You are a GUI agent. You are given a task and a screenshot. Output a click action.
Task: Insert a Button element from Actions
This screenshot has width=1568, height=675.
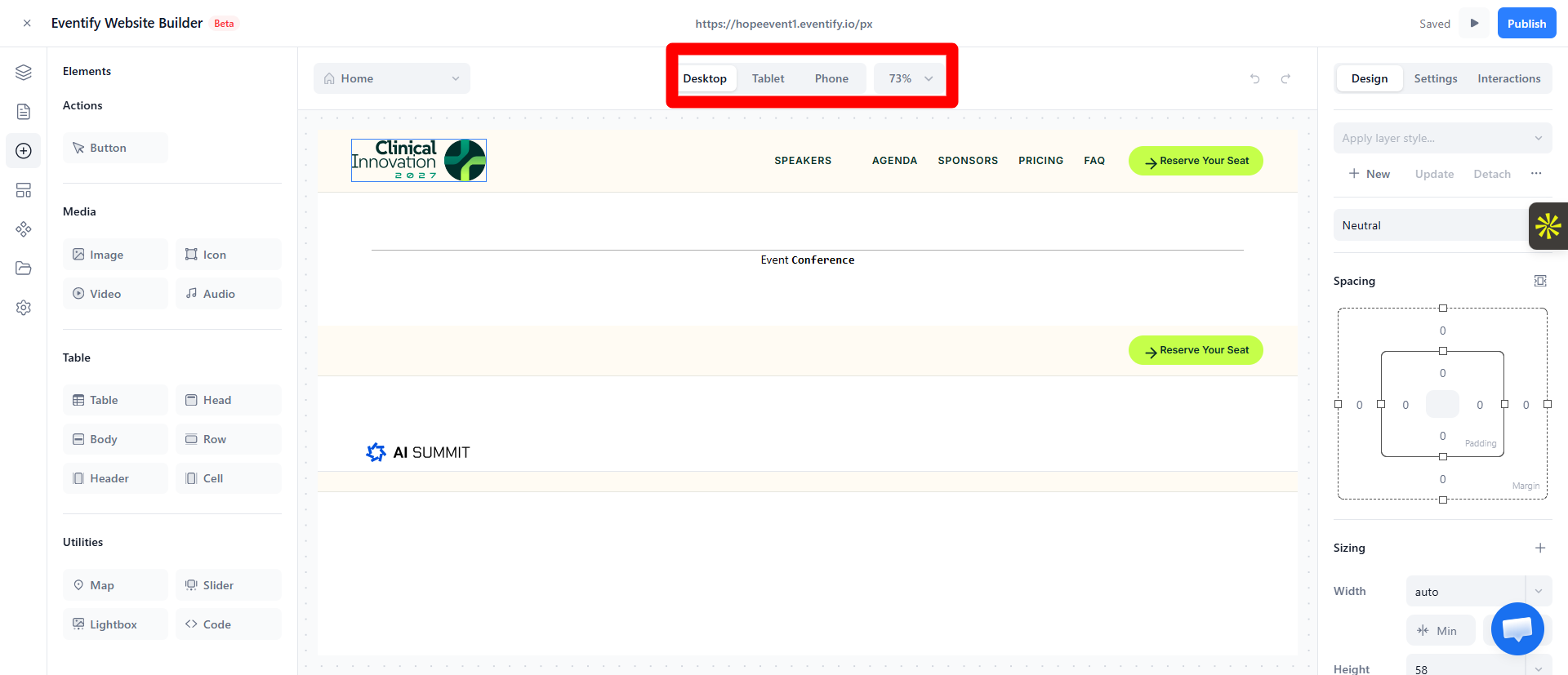pos(115,148)
